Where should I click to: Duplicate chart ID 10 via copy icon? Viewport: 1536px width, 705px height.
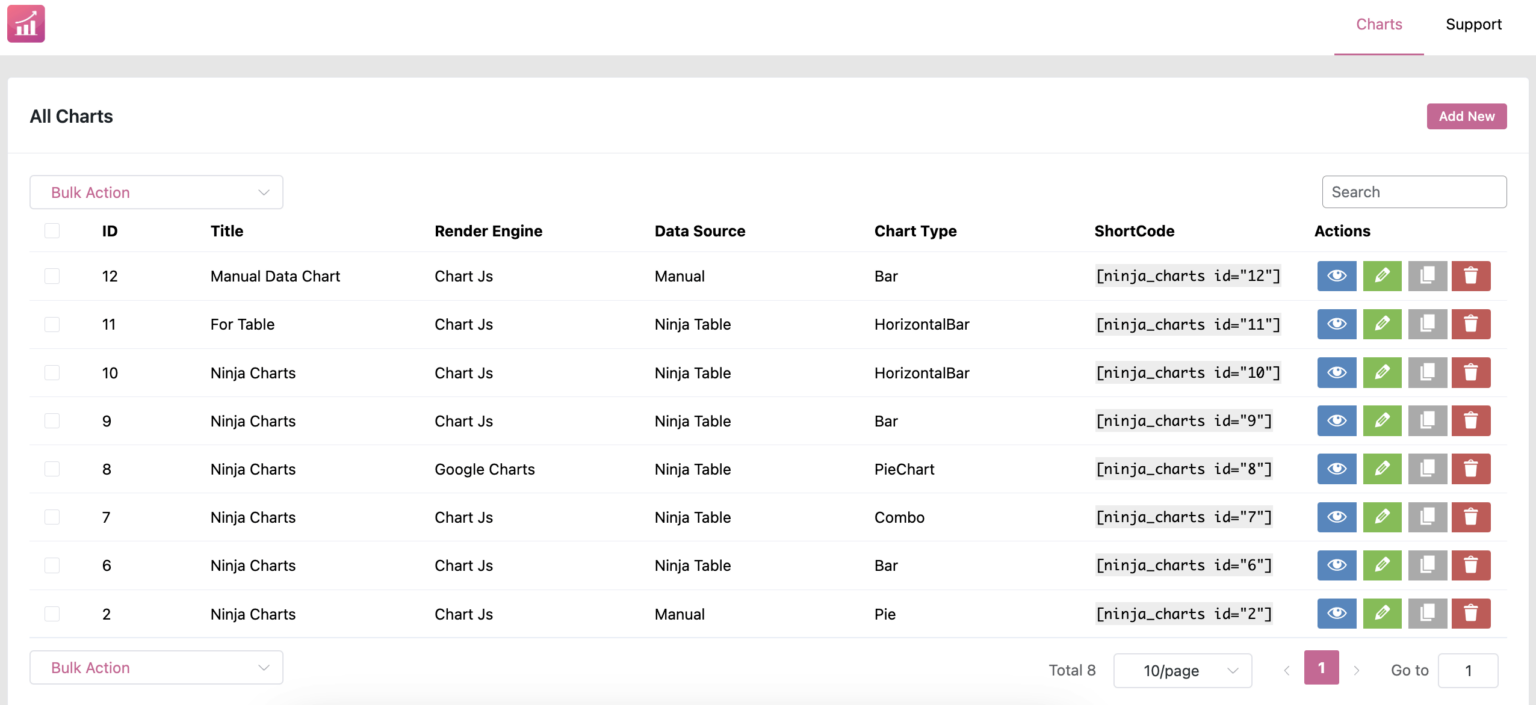[x=1427, y=372]
